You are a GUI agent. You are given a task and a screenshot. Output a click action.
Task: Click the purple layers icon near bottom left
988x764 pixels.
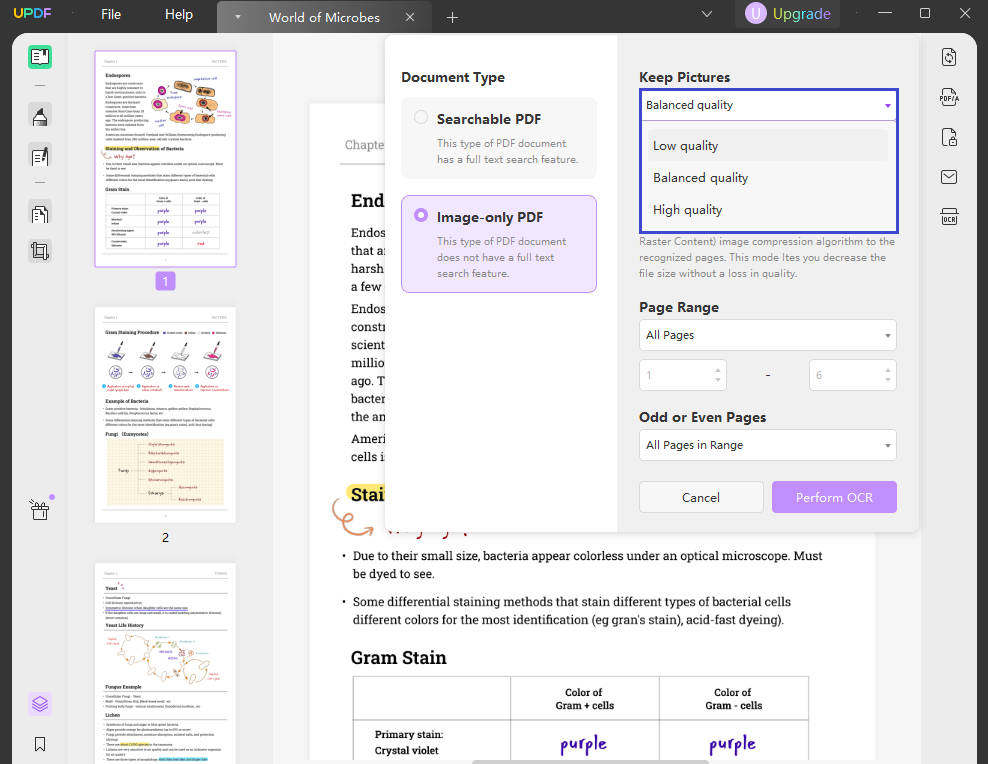click(x=40, y=703)
